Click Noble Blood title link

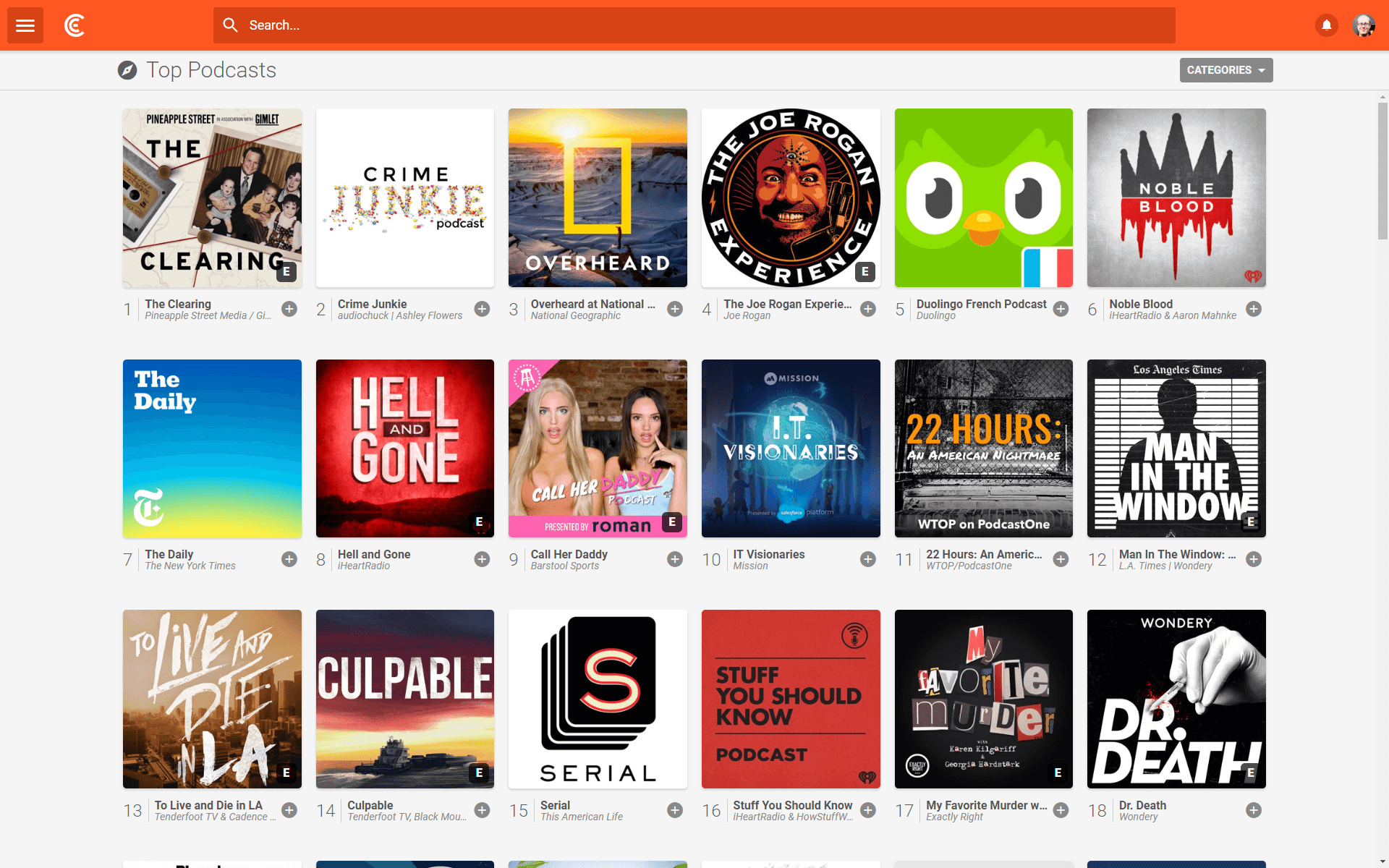pyautogui.click(x=1141, y=304)
